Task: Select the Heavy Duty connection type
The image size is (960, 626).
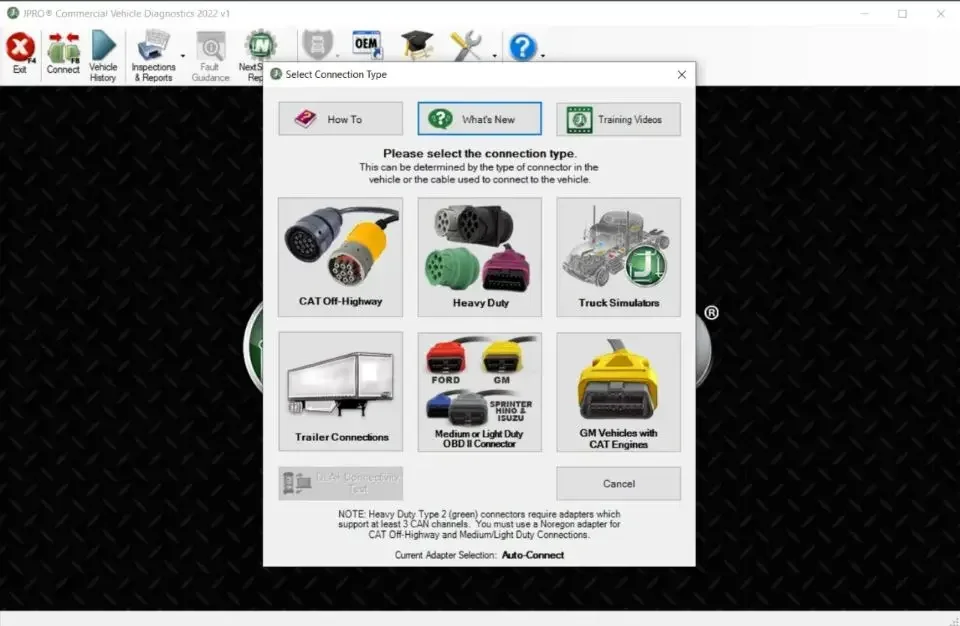Action: click(x=479, y=255)
